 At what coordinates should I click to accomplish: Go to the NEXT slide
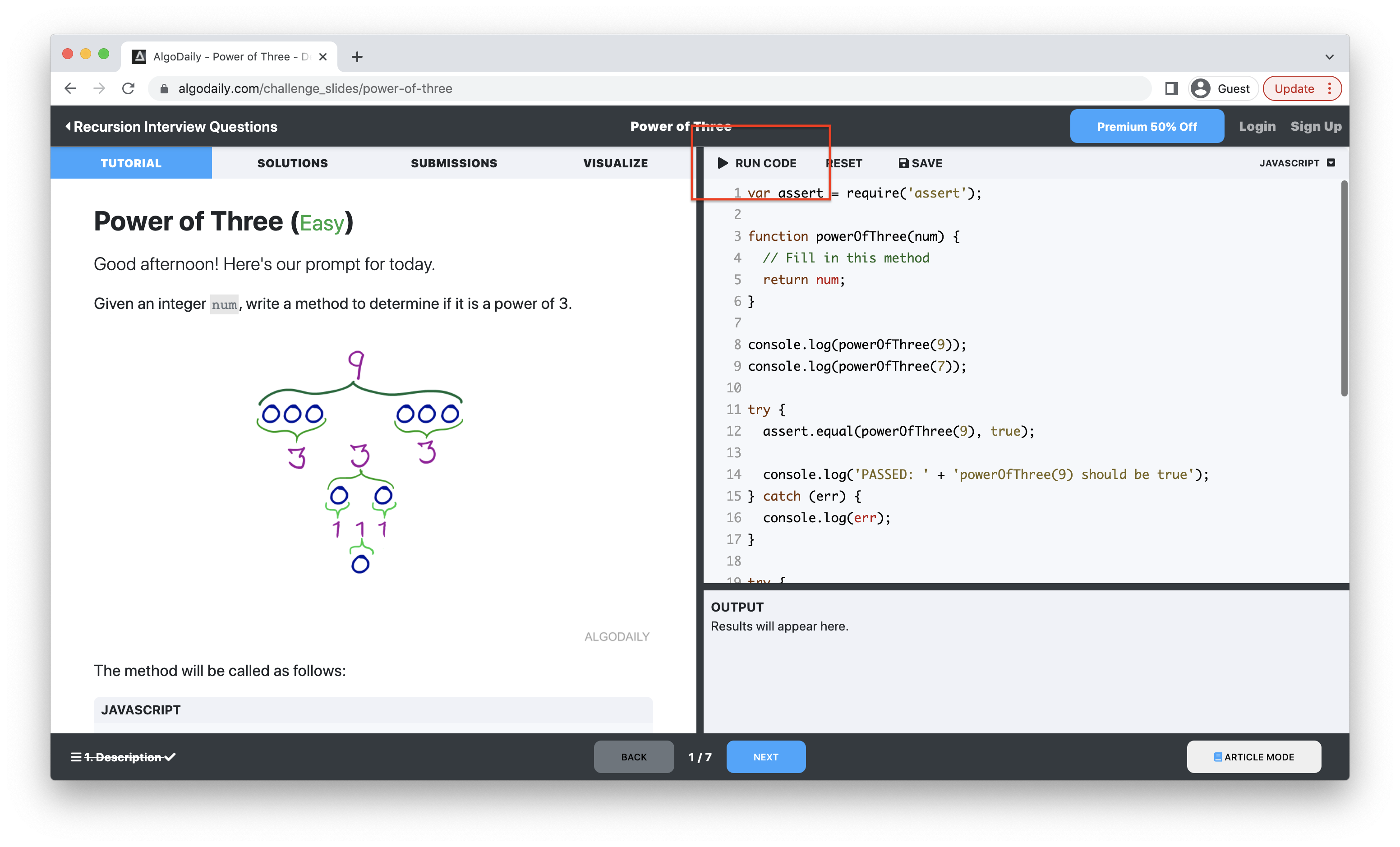pos(765,757)
